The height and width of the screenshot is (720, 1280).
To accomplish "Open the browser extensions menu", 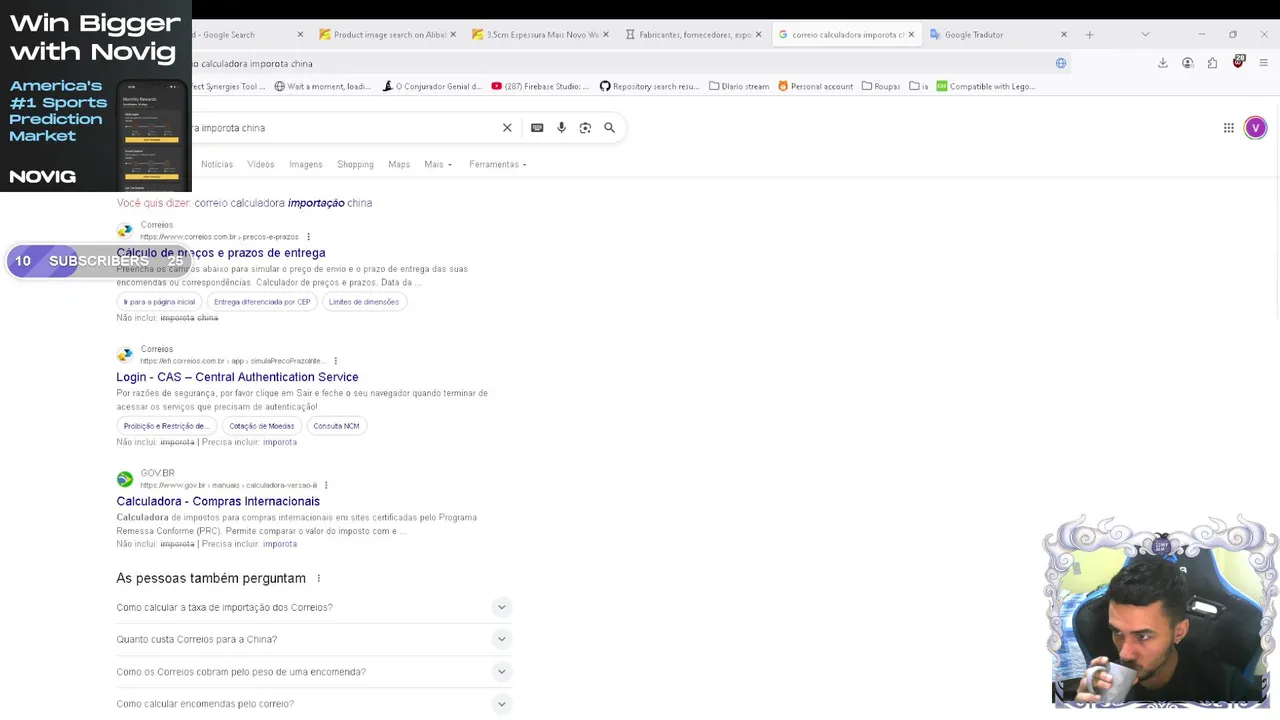I will (1213, 63).
